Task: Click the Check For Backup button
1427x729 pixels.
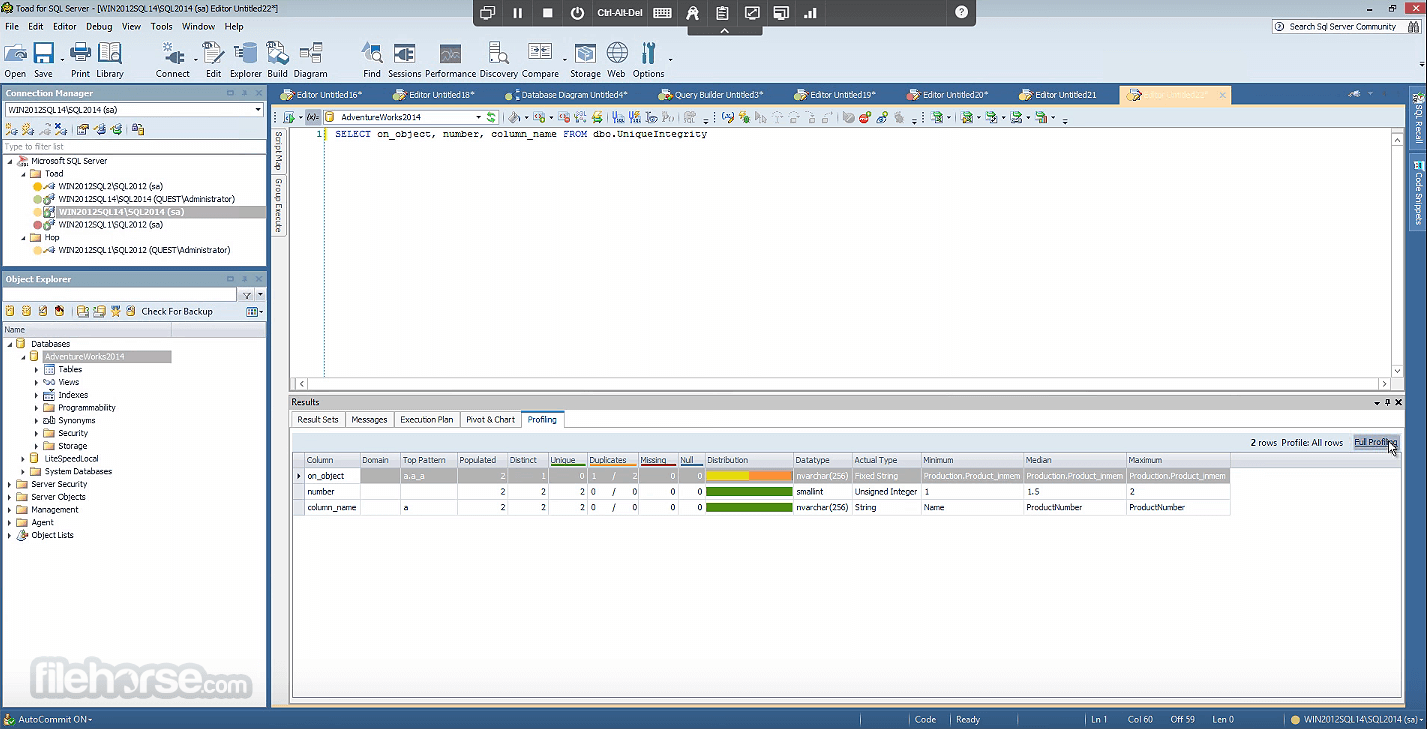Action: (177, 312)
